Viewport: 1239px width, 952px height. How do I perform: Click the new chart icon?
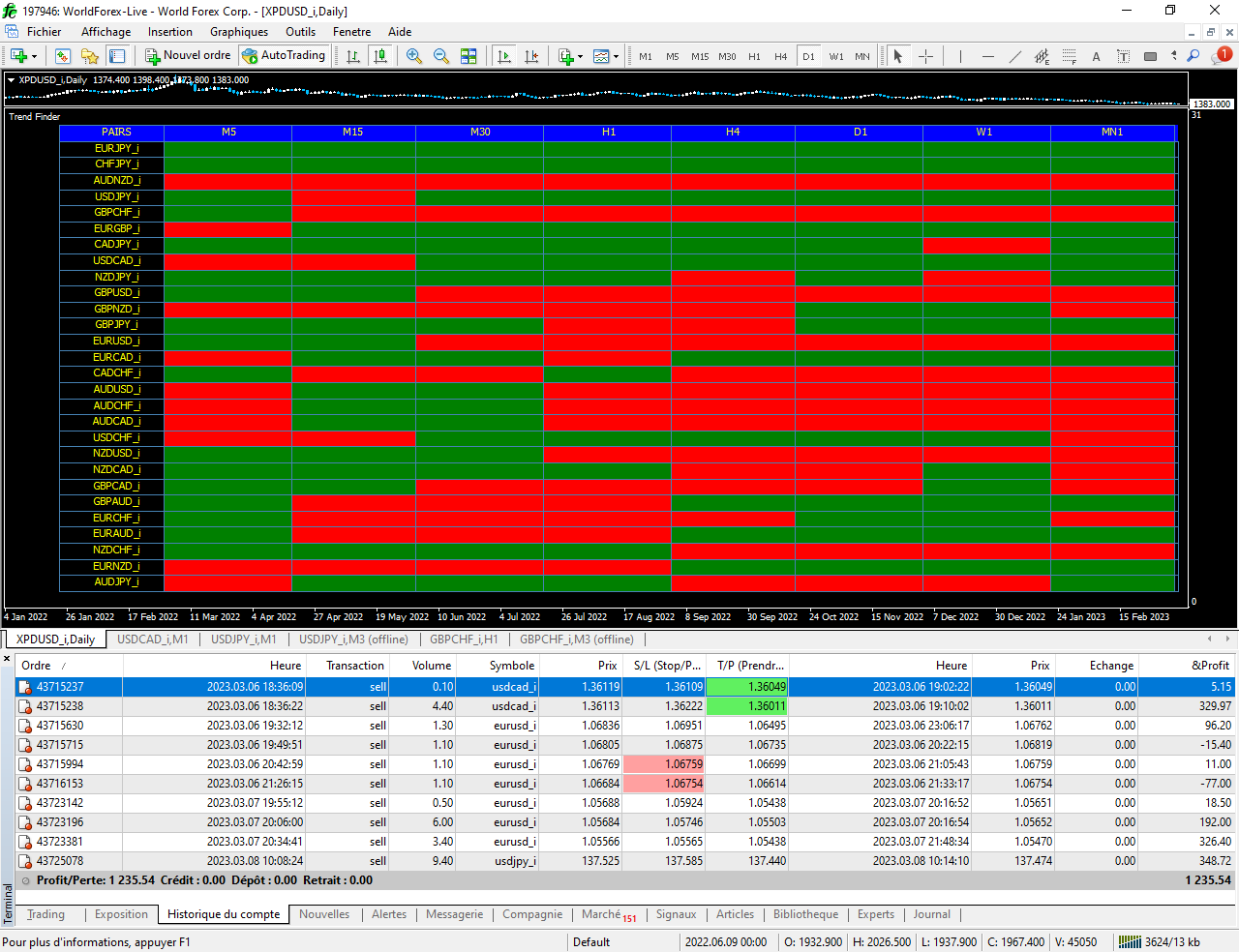(18, 56)
